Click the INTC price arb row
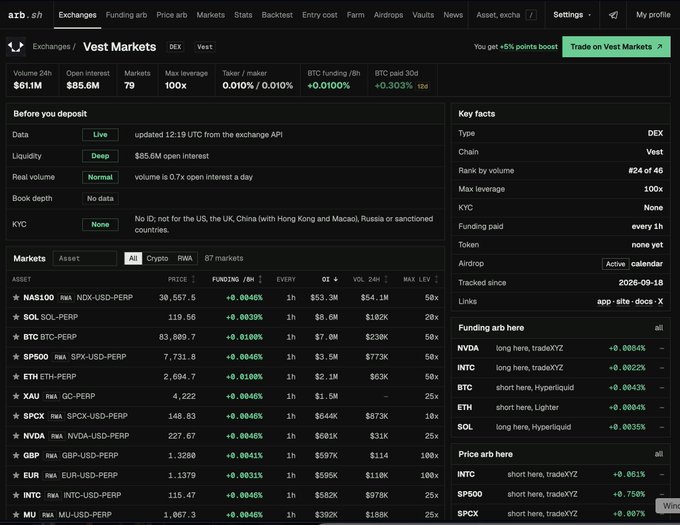The width and height of the screenshot is (680, 525). click(560, 474)
